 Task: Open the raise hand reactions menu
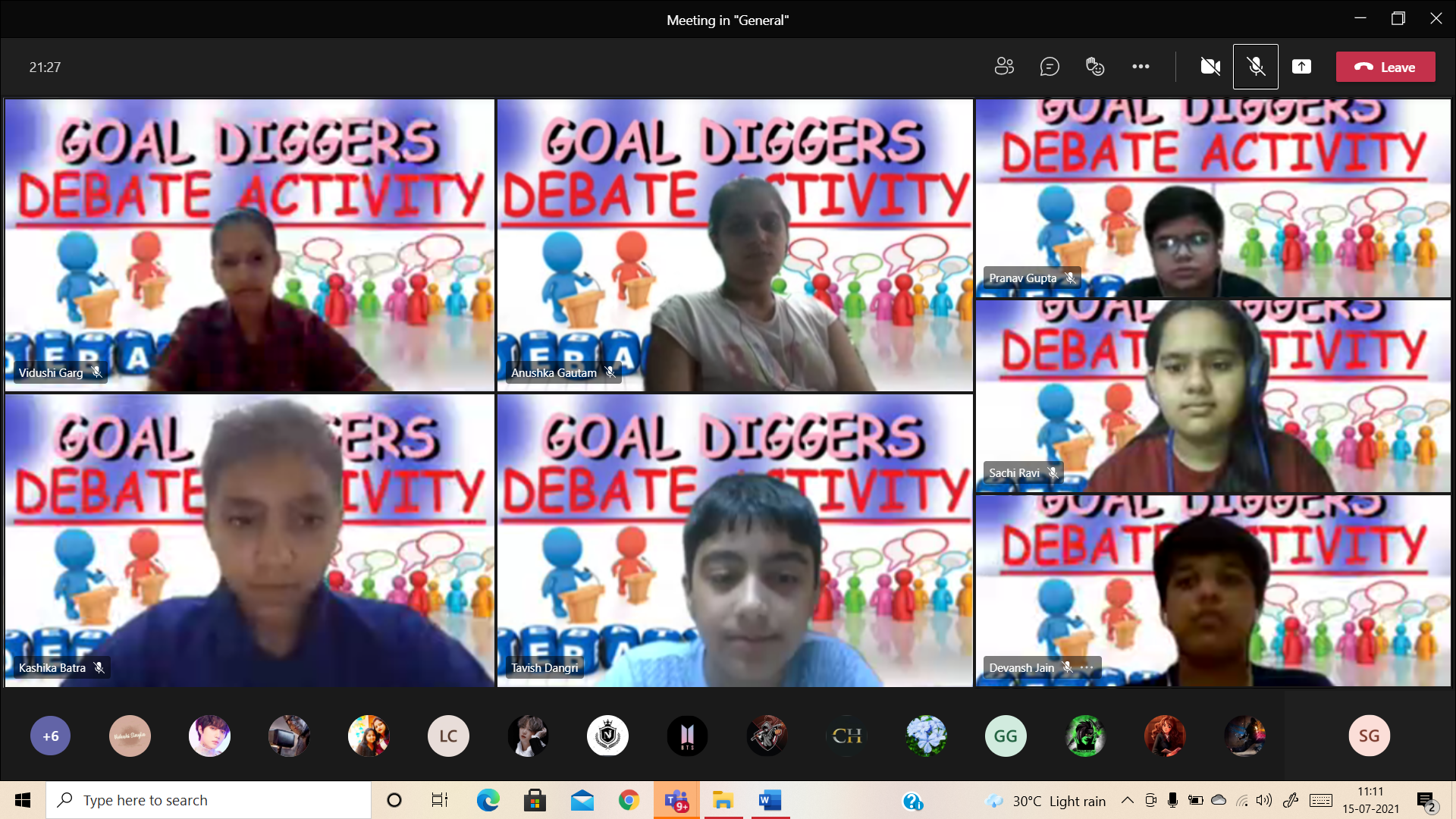click(1095, 67)
